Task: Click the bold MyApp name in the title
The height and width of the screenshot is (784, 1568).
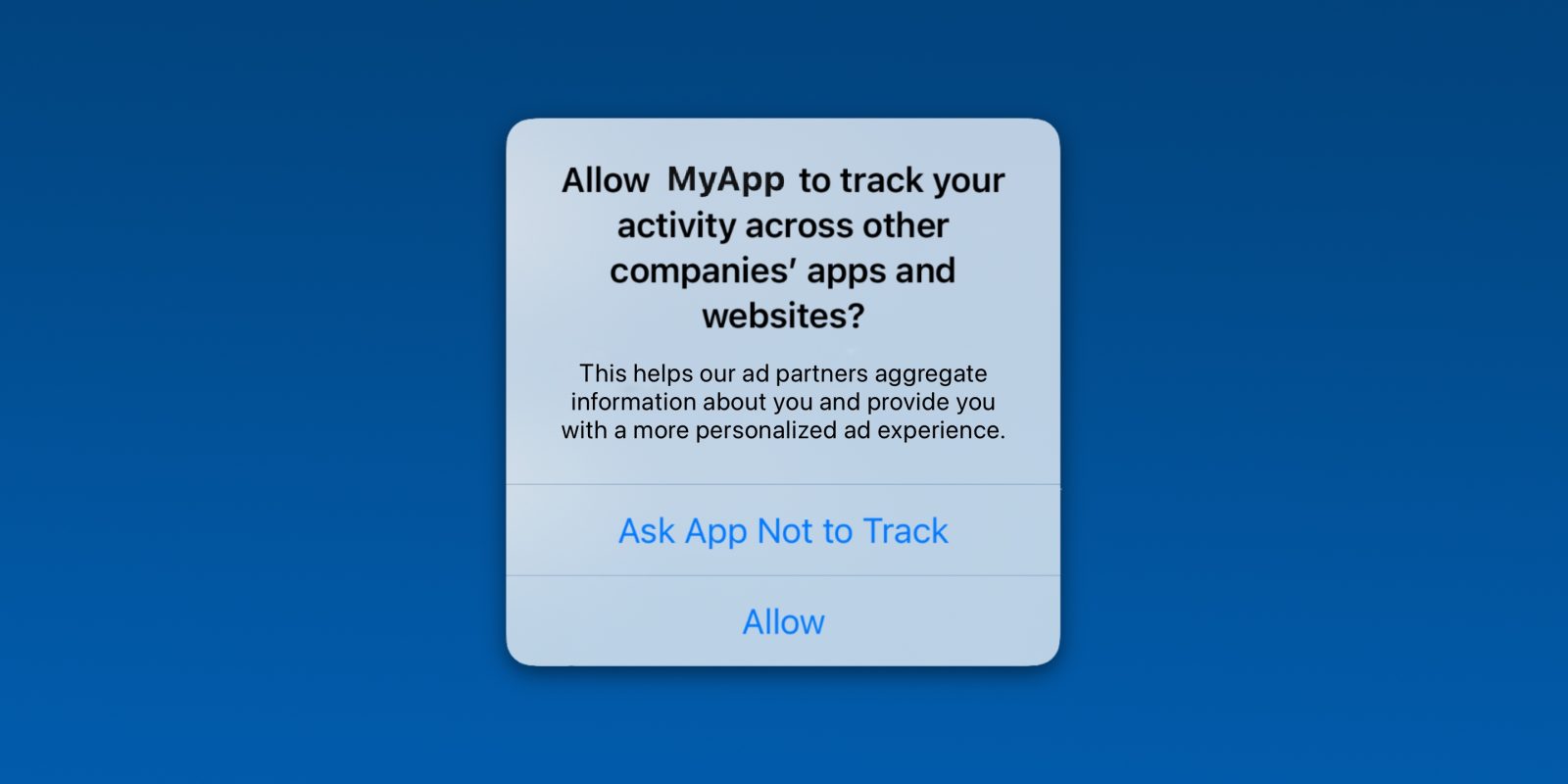Action: [725, 180]
